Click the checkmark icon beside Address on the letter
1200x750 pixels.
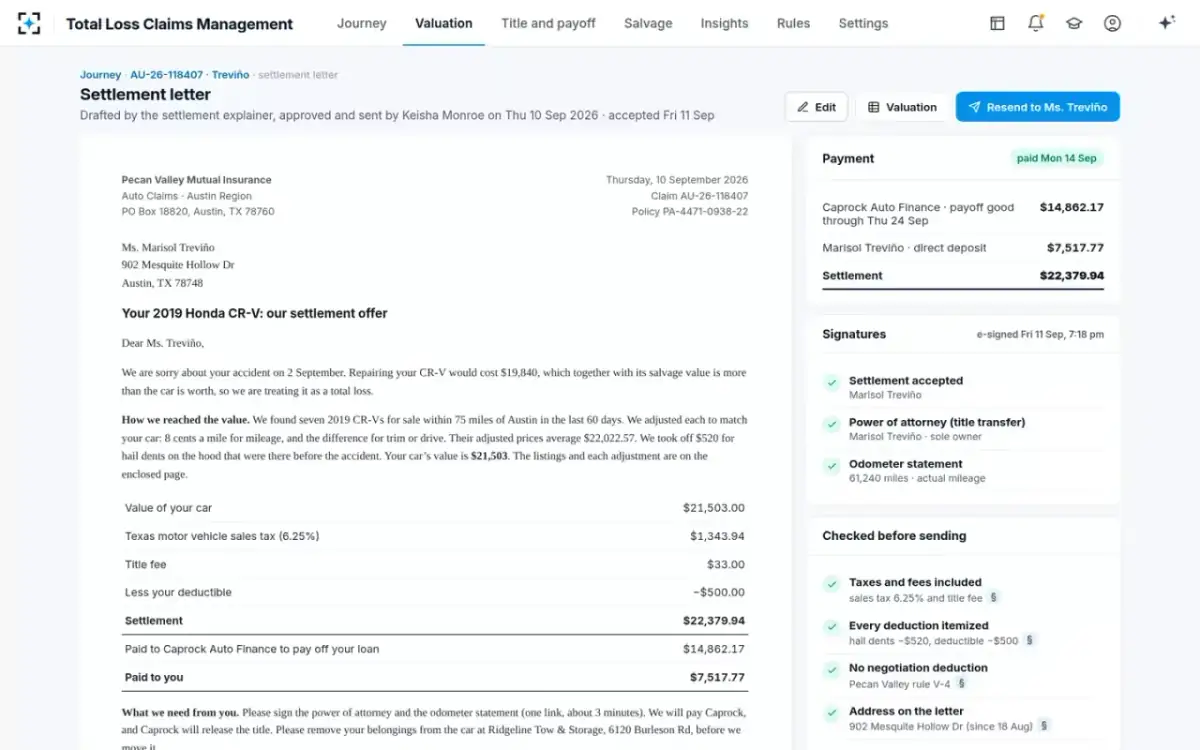pyautogui.click(x=831, y=713)
